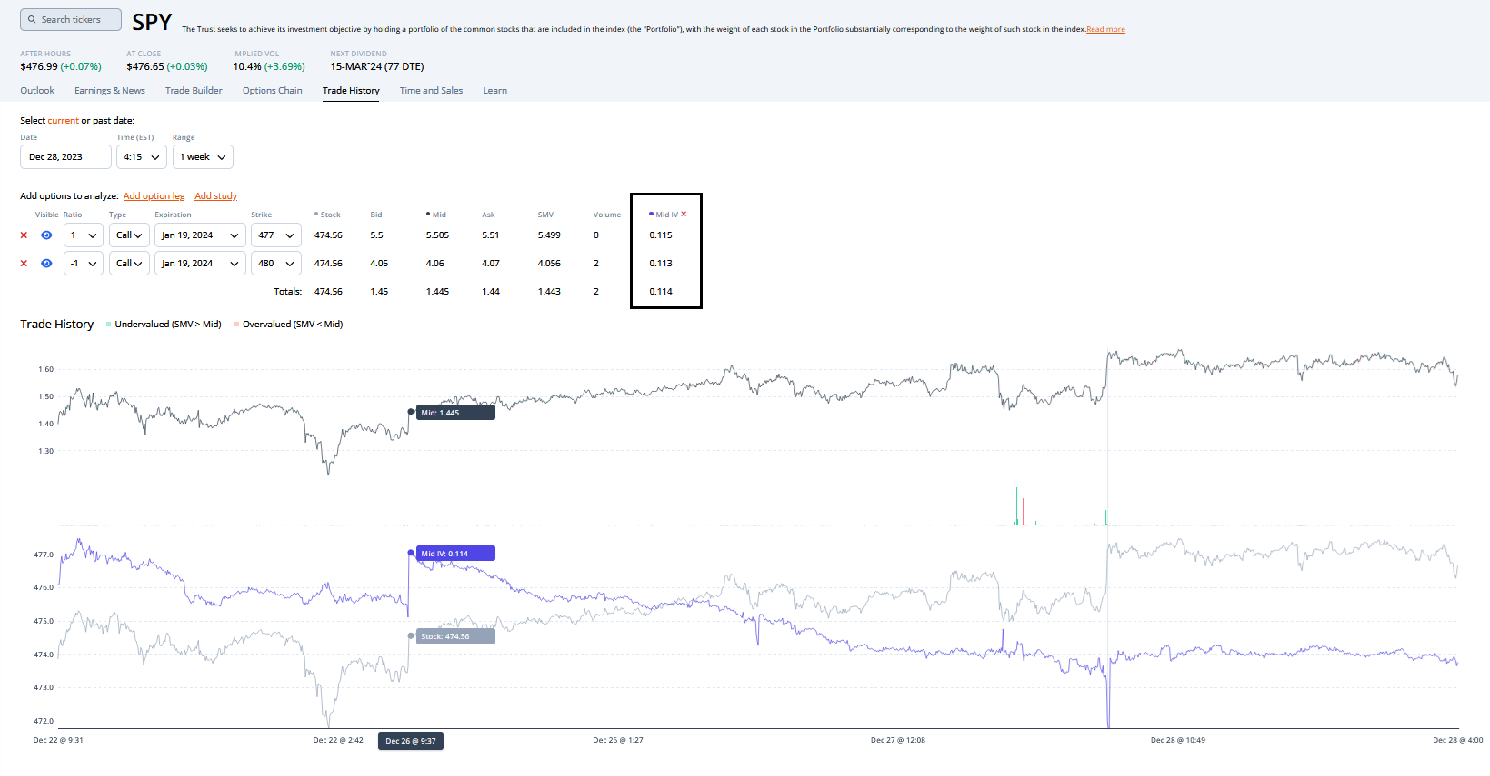This screenshot has height=776, width=1490.
Task: Click Mid IV value 0.113
Action: point(660,263)
